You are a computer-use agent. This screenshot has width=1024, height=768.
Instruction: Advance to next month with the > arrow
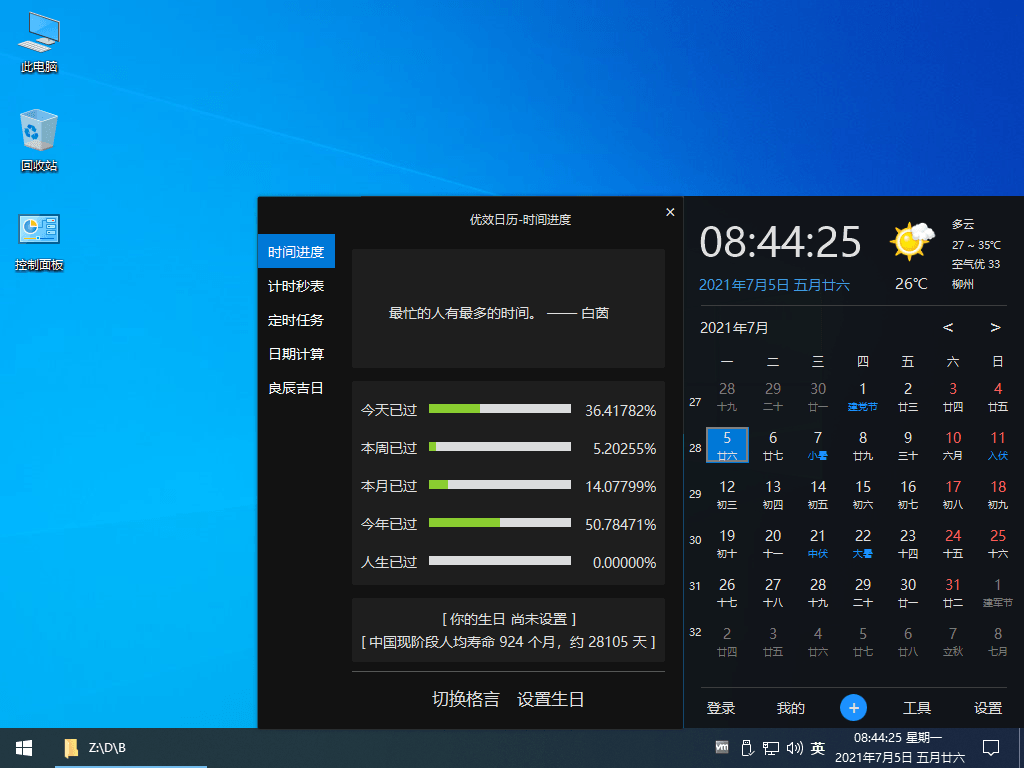point(993,327)
